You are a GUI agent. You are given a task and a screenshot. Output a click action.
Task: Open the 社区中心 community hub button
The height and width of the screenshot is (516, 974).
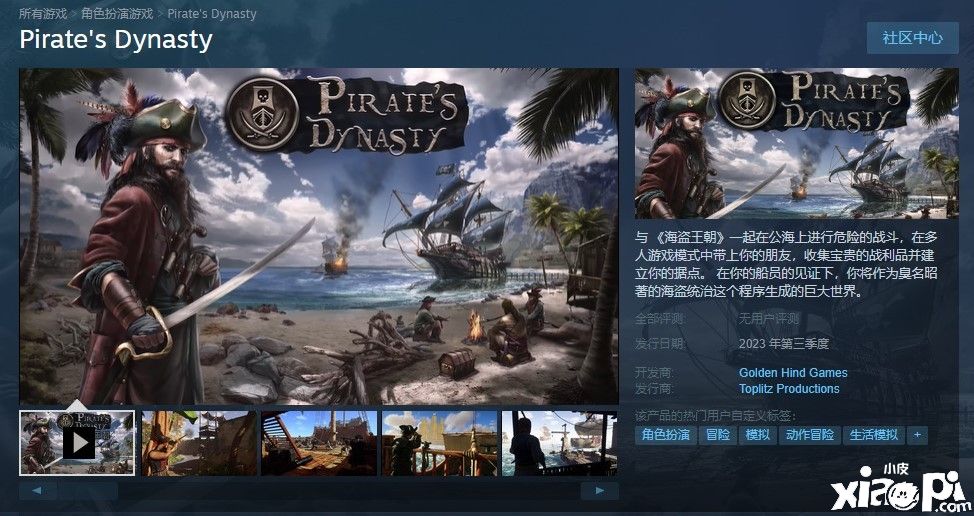(x=913, y=38)
